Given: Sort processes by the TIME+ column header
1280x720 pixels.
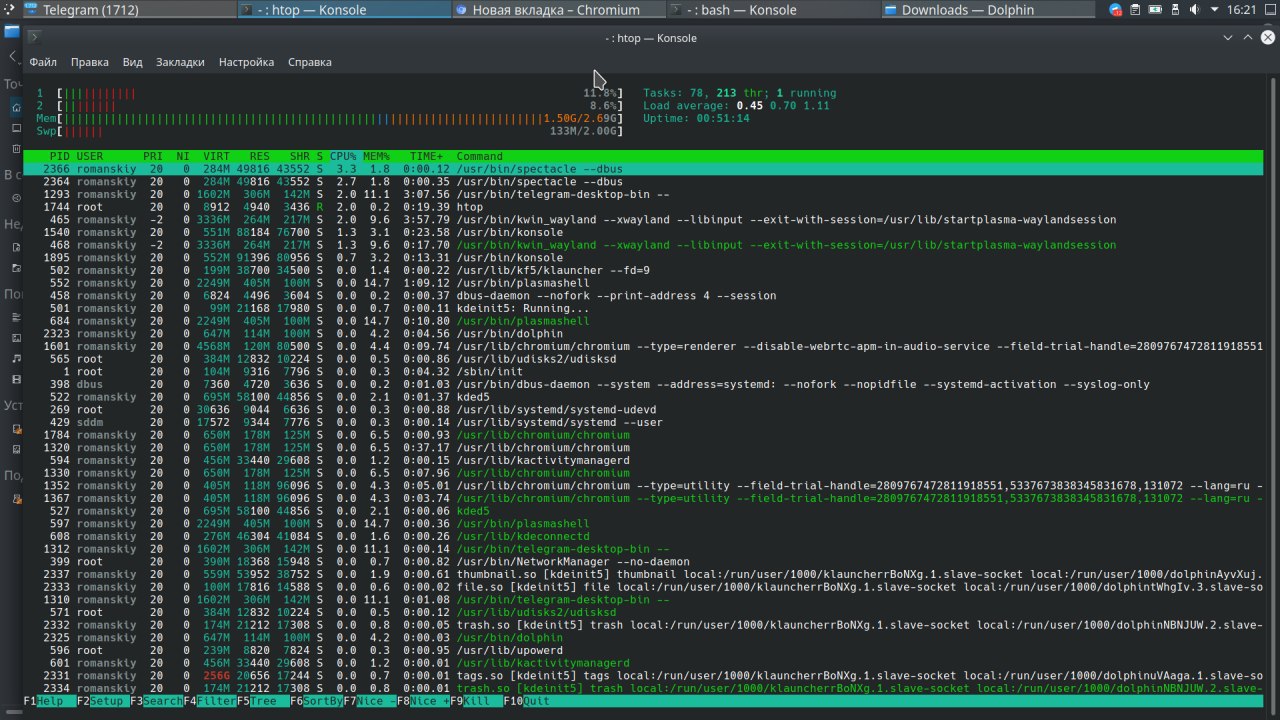Looking at the screenshot, I should [426, 156].
